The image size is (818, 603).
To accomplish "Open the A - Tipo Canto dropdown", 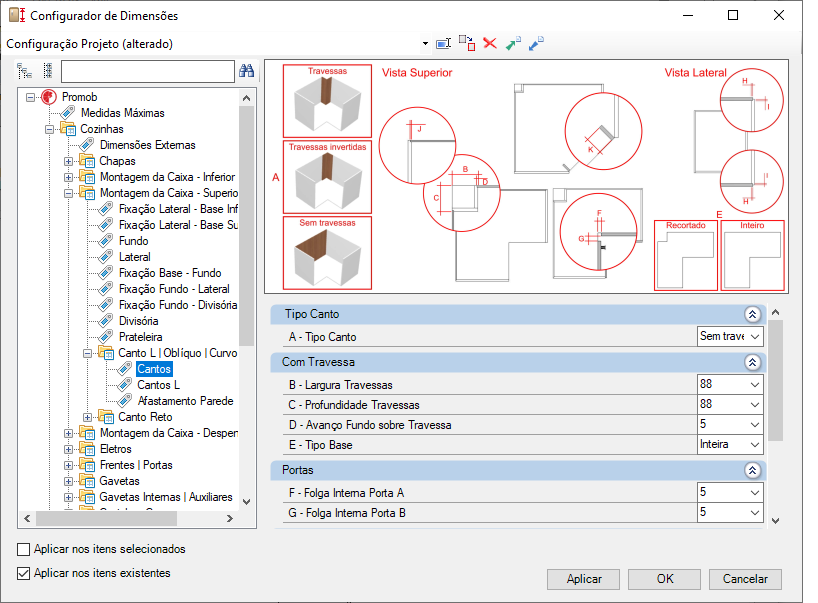I will tap(755, 337).
